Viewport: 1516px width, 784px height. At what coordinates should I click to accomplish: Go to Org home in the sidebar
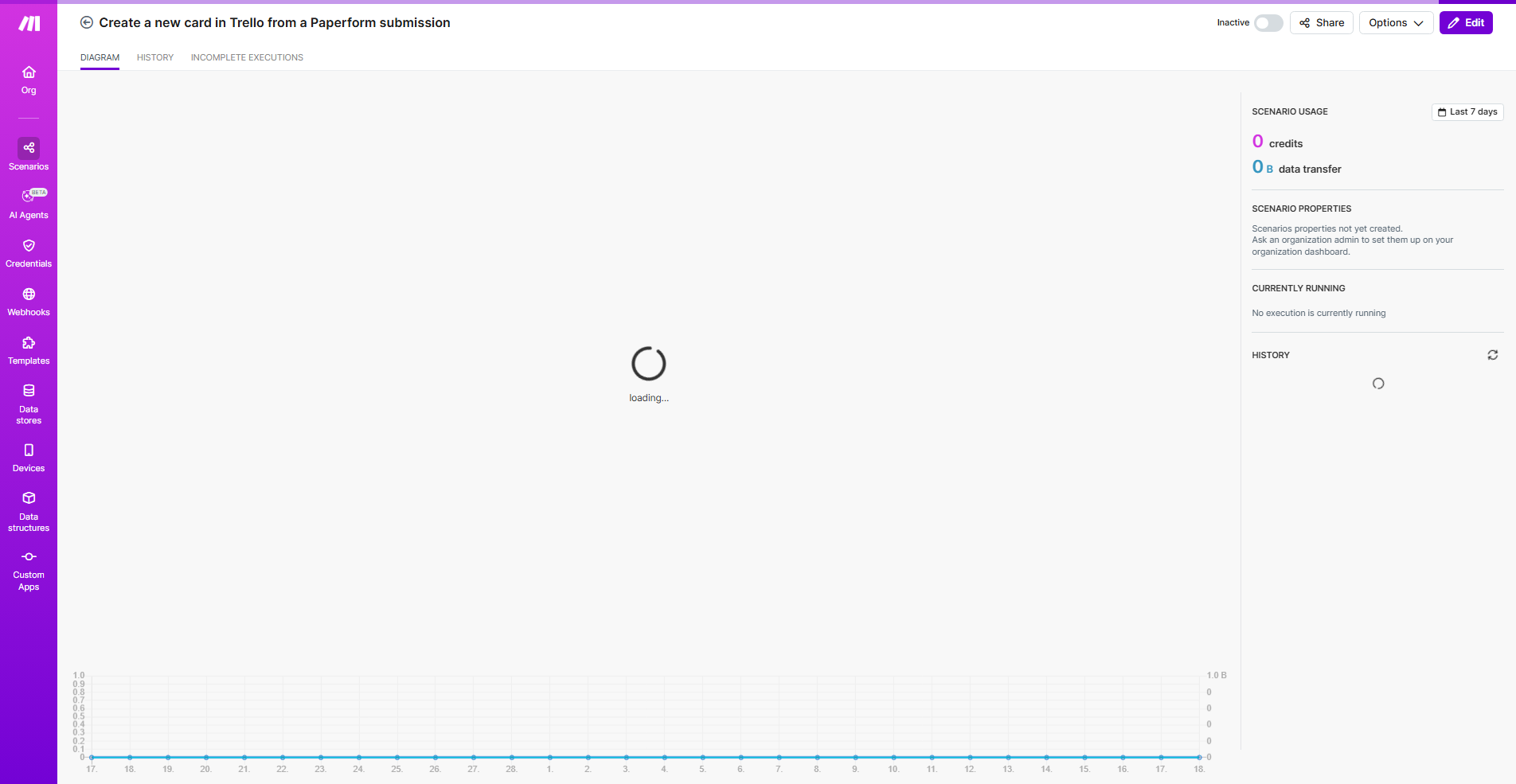pos(29,80)
